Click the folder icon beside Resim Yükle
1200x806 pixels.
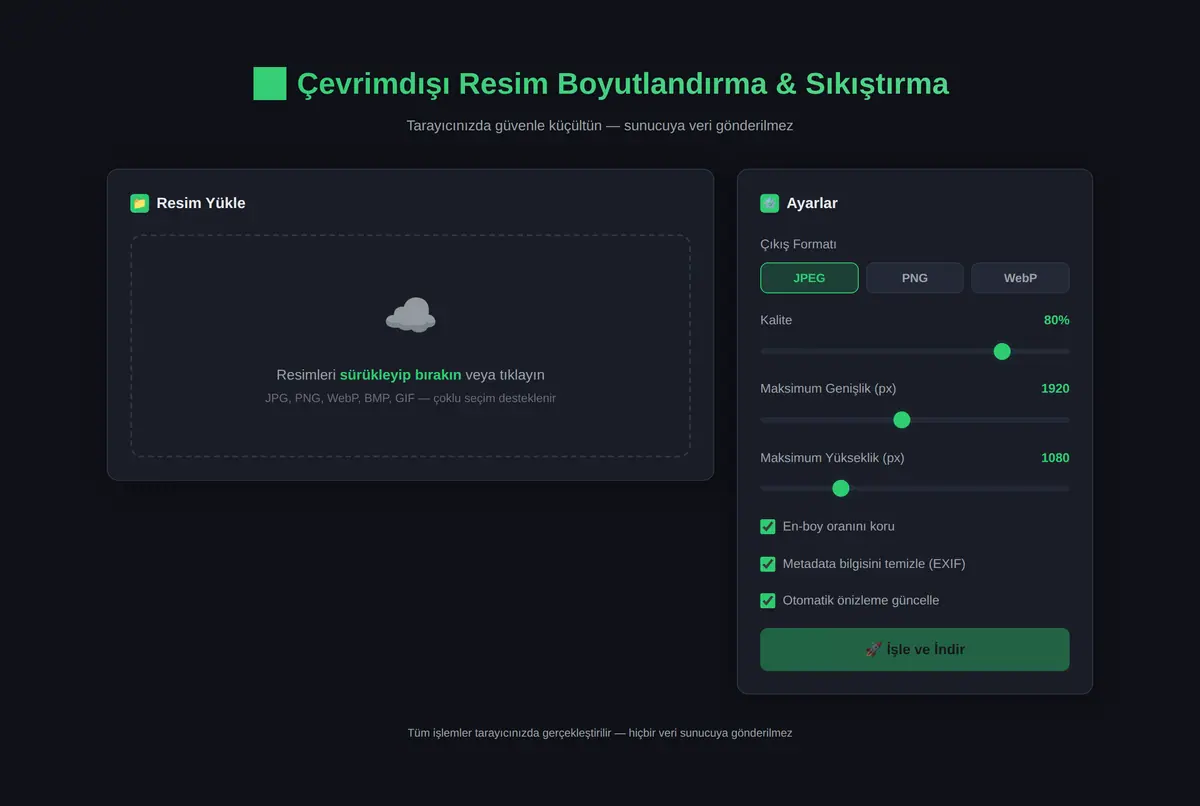140,203
